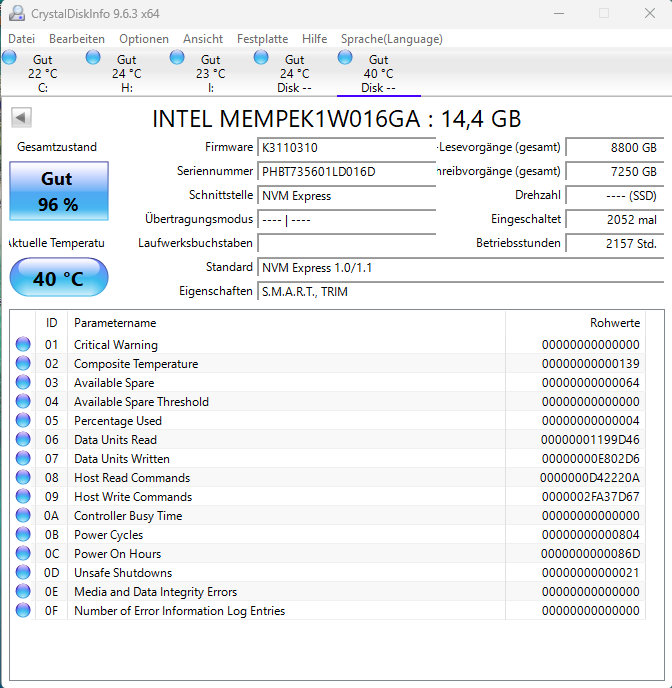This screenshot has height=688, width=672.
Task: Select the Controller Busy Time parameter name
Action: pos(128,516)
